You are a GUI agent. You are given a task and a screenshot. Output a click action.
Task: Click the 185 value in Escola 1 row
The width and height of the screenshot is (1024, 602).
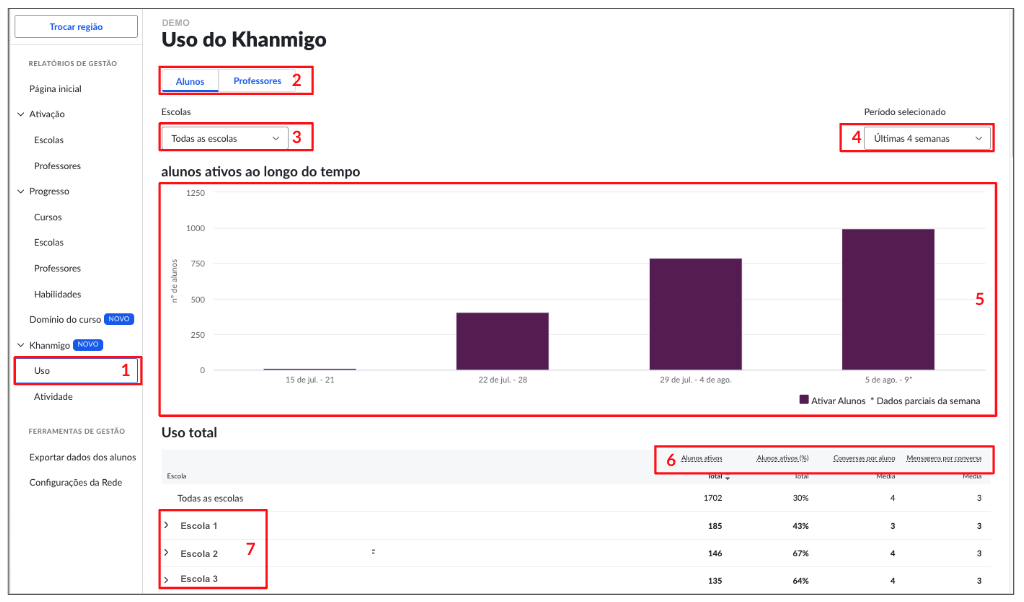tap(715, 526)
